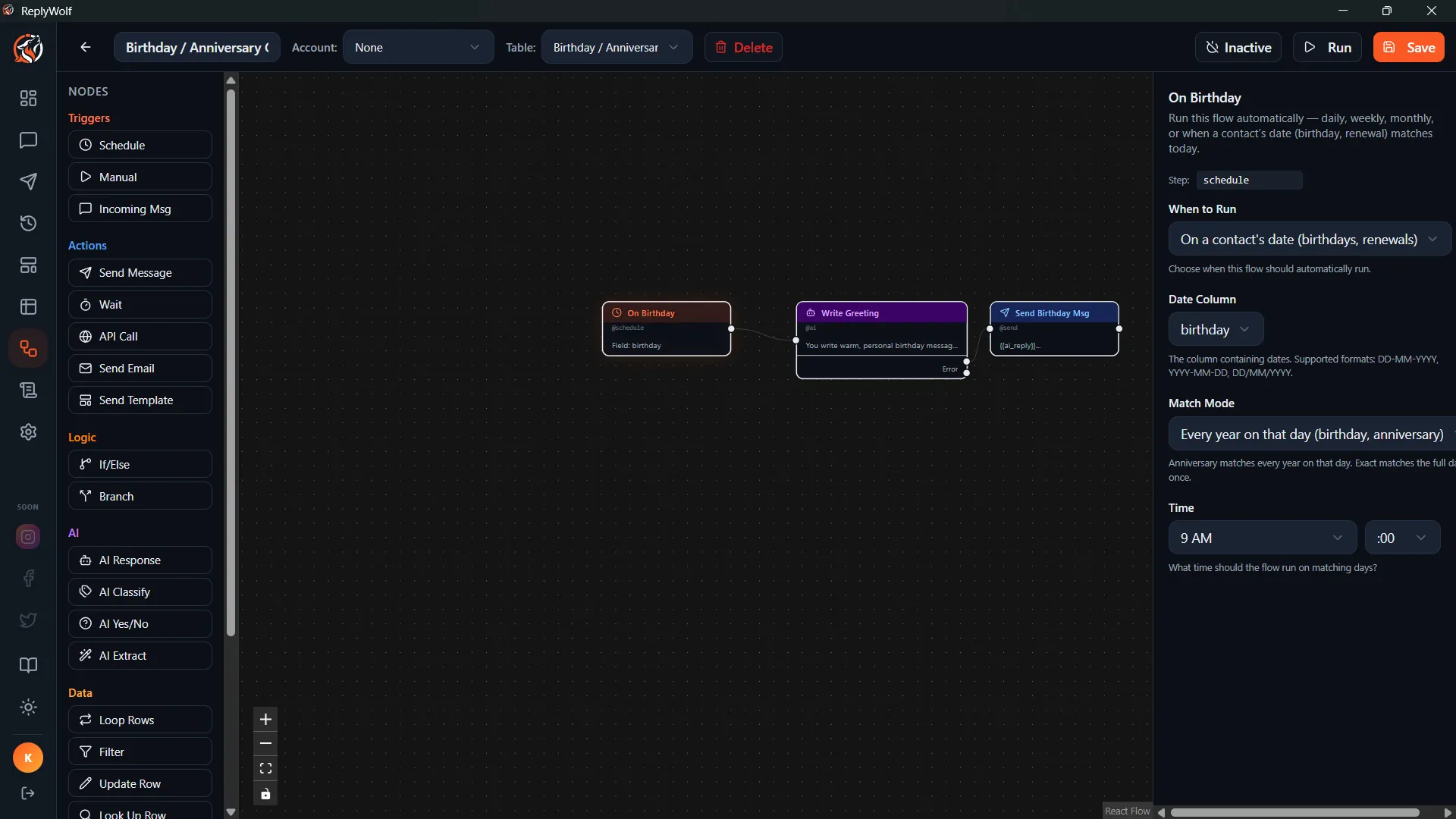Add an Incoming Msg trigger node
This screenshot has height=819, width=1456.
point(140,209)
